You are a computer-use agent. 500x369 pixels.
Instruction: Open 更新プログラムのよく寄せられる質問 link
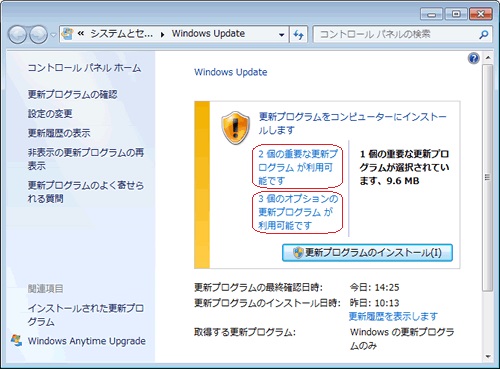86,192
